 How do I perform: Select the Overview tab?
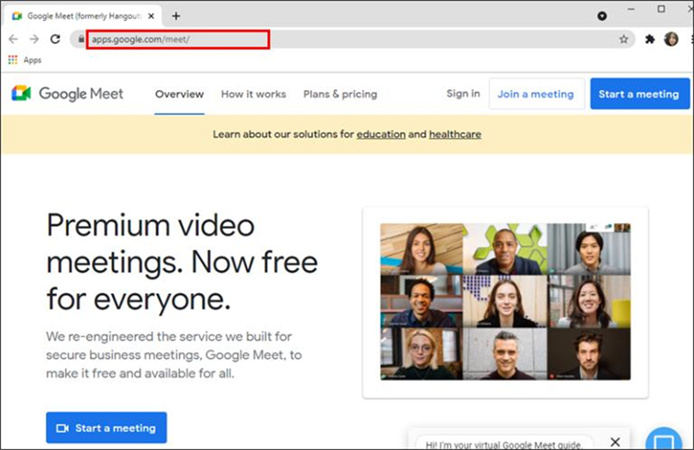click(x=179, y=94)
